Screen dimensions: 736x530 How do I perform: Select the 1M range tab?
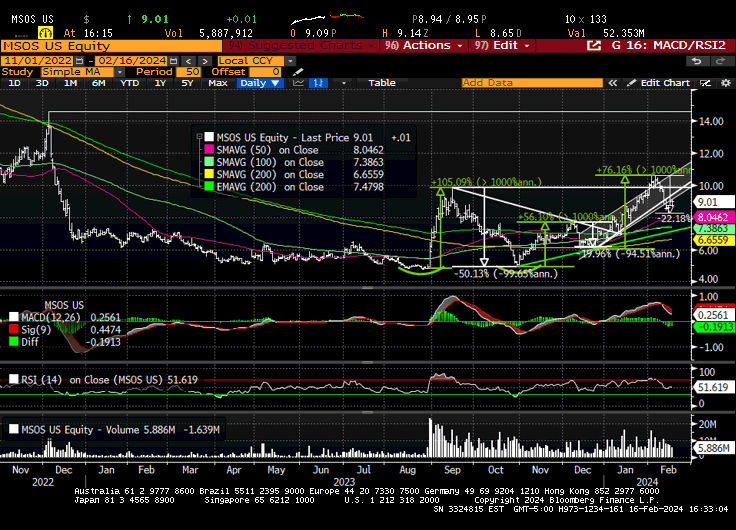70,83
